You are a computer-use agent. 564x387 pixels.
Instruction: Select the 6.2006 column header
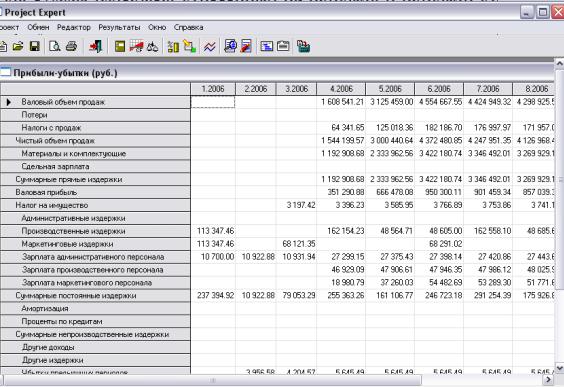click(439, 89)
